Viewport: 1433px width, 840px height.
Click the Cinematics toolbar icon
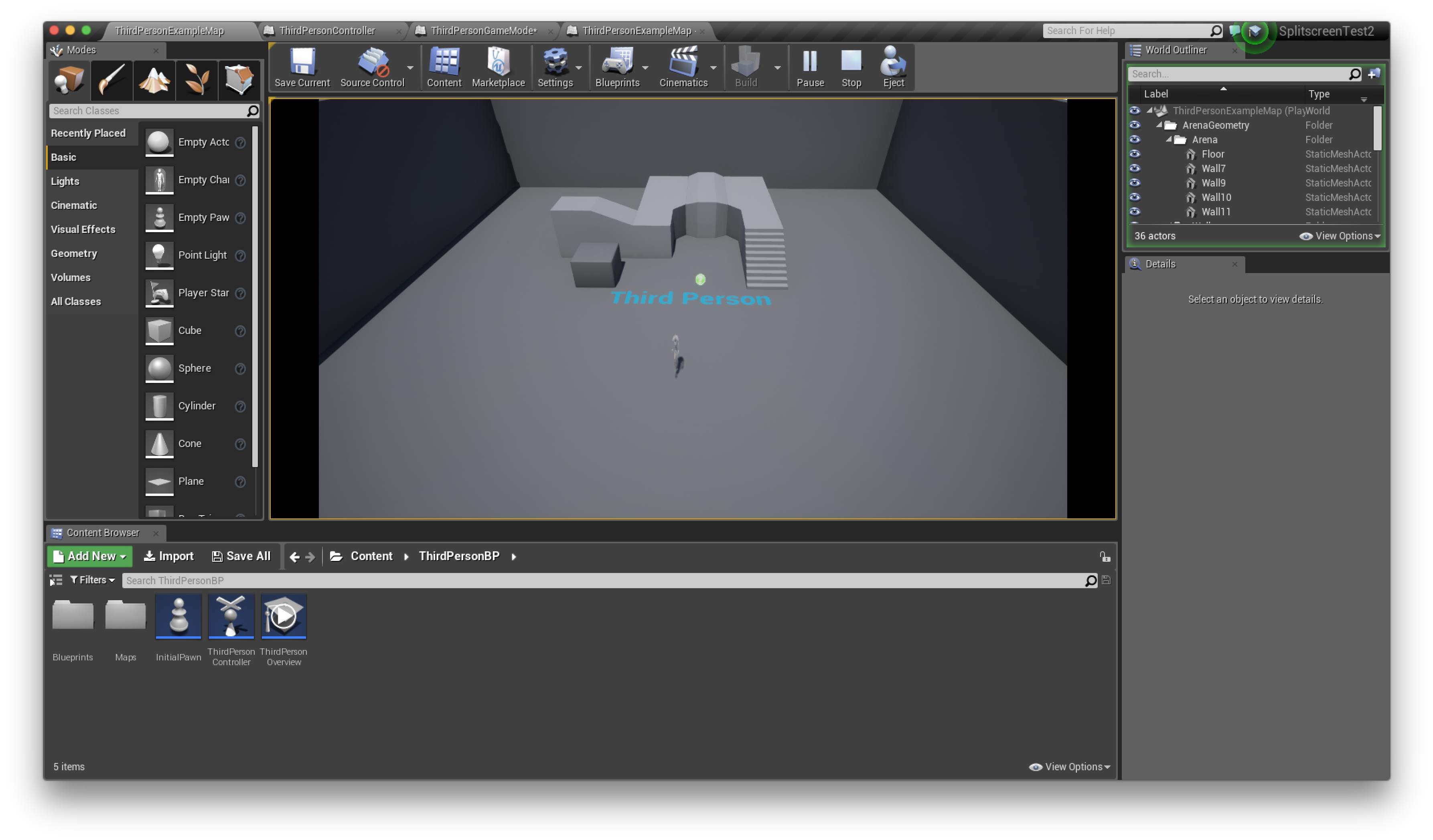pos(683,67)
